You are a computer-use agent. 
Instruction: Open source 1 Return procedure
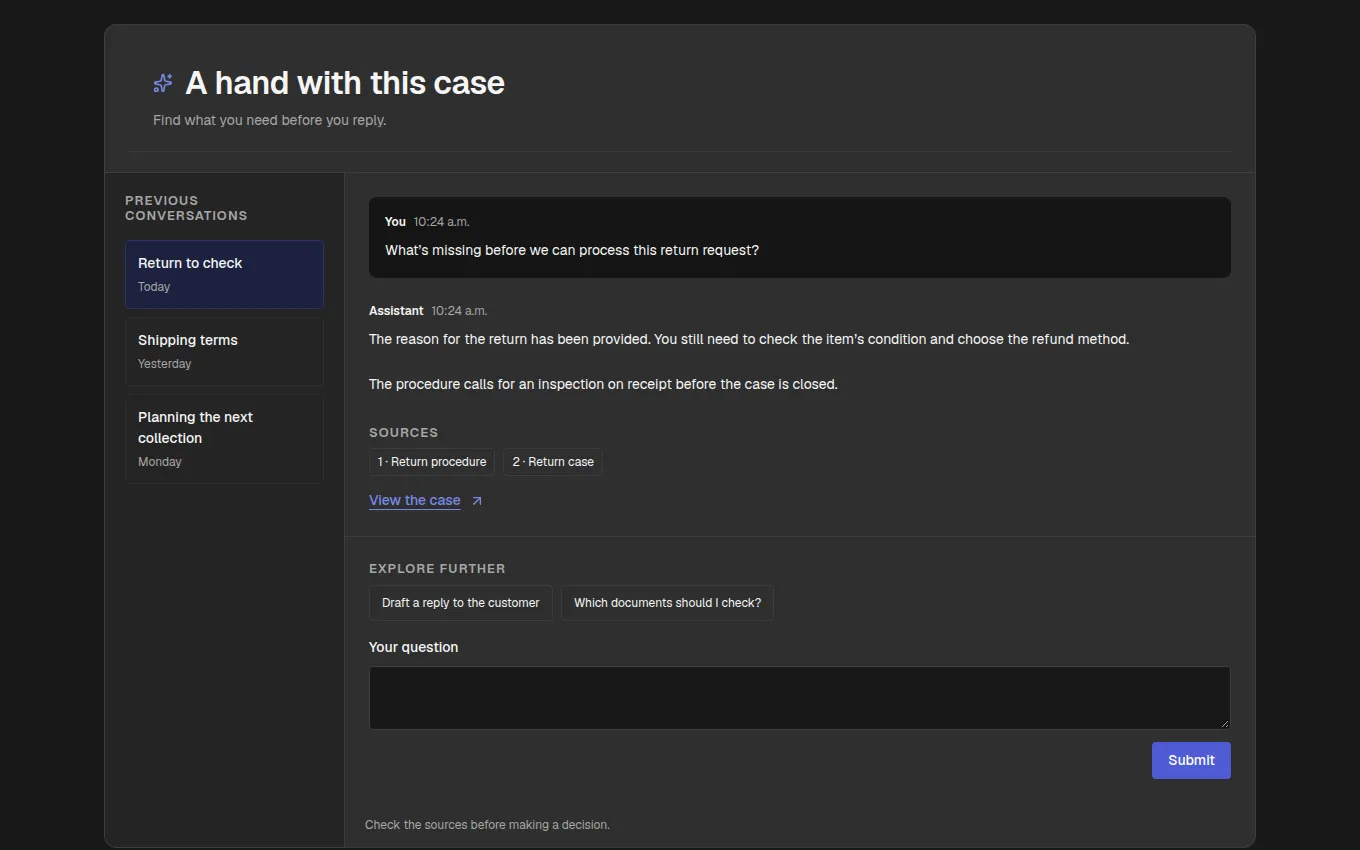pos(432,462)
